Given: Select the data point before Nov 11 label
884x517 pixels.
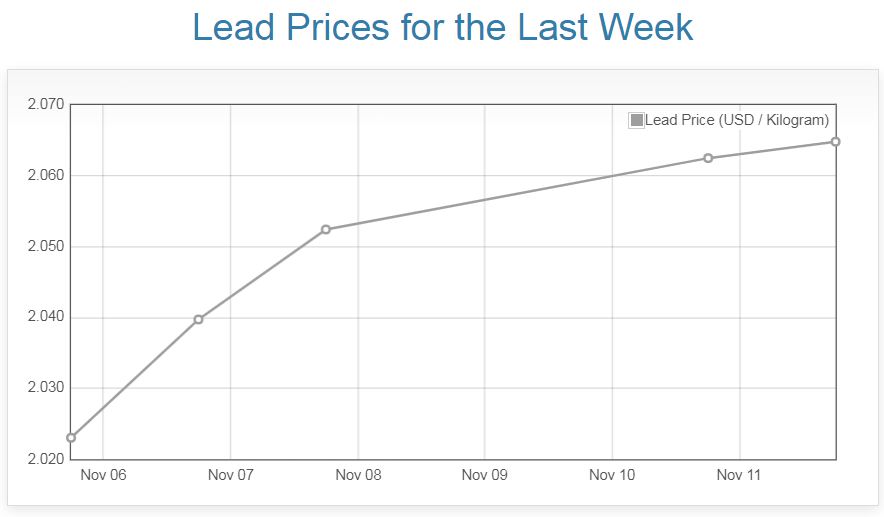Looking at the screenshot, I should click(708, 158).
